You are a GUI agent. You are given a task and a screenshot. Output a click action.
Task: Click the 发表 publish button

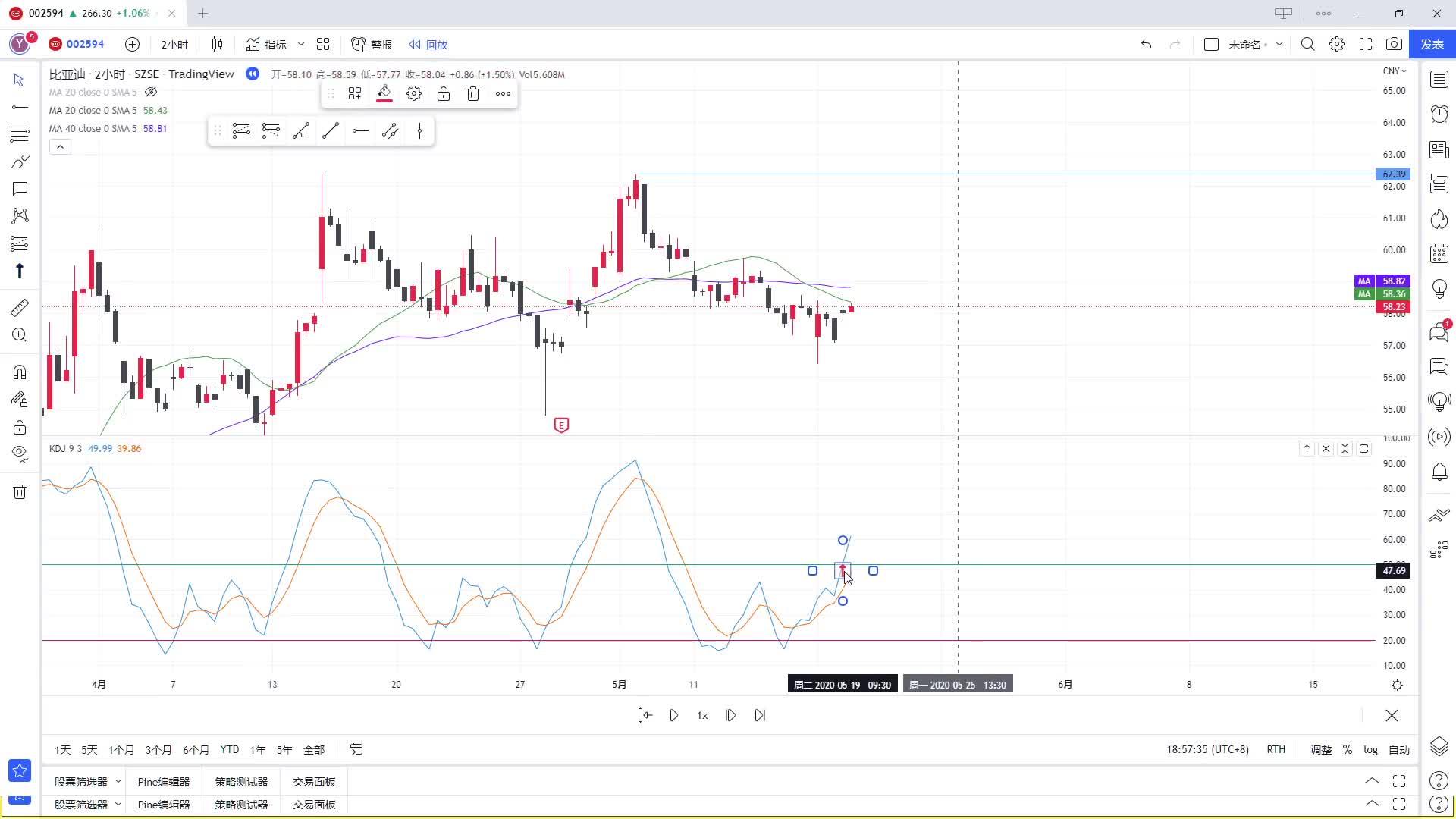(x=1432, y=45)
